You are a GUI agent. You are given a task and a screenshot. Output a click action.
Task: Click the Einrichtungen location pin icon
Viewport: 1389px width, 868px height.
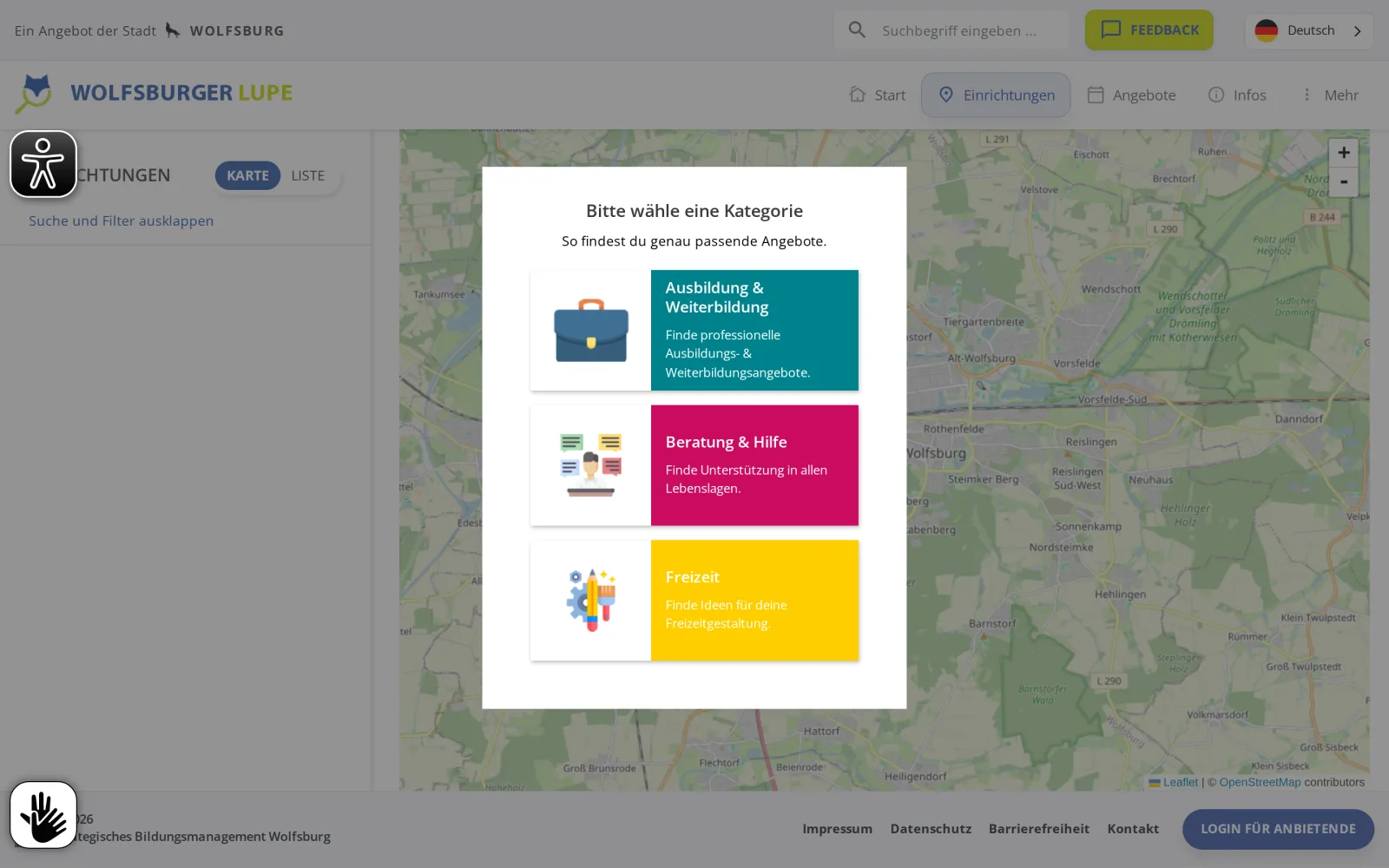point(946,95)
